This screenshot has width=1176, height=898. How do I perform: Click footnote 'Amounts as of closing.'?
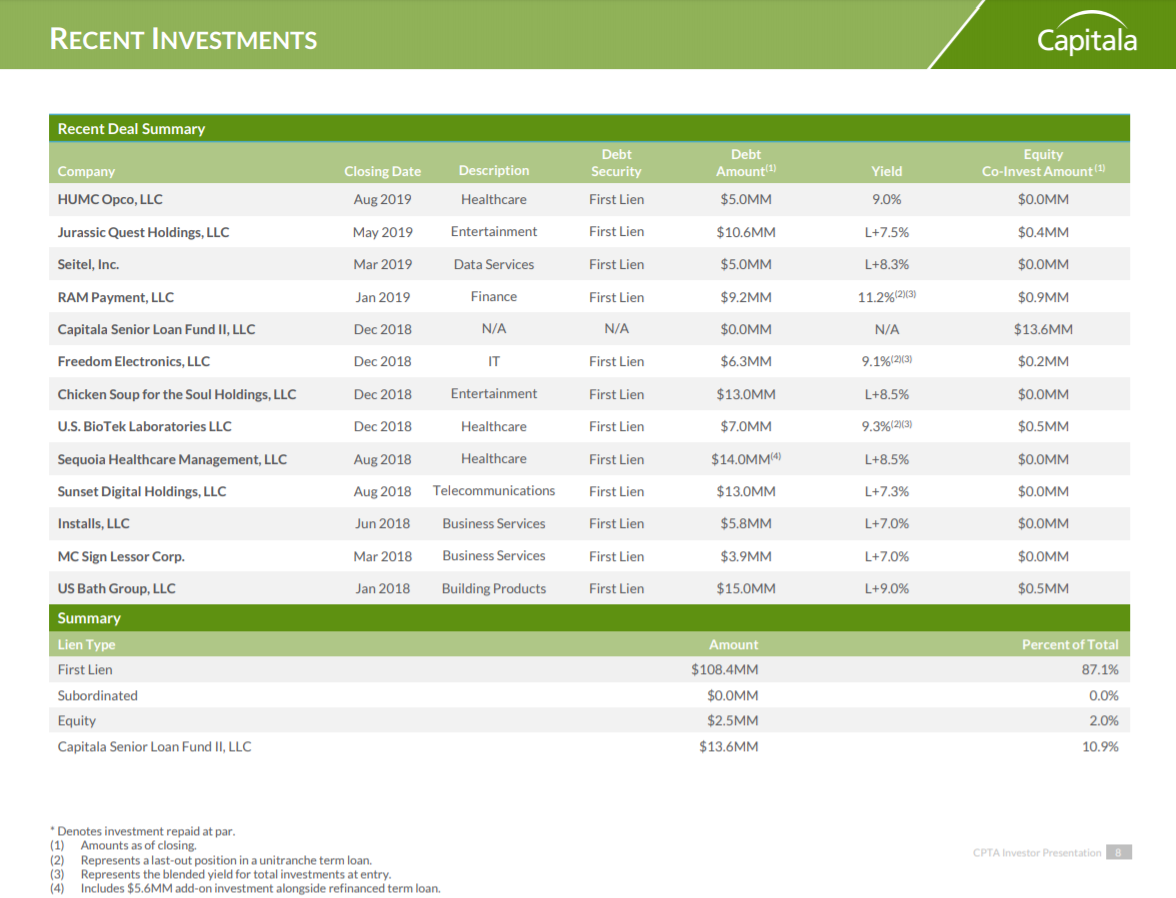pyautogui.click(x=139, y=845)
